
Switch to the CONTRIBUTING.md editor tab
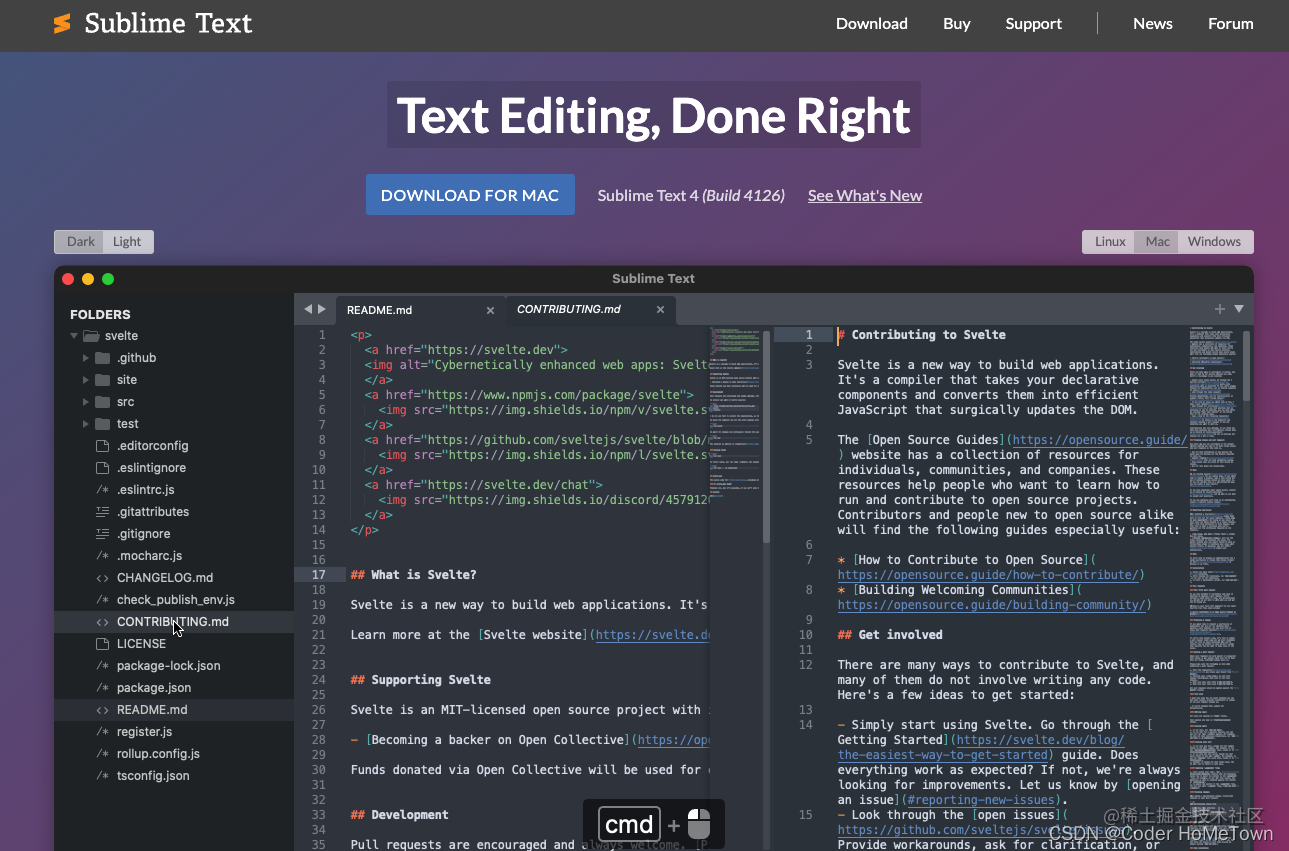tap(590, 310)
